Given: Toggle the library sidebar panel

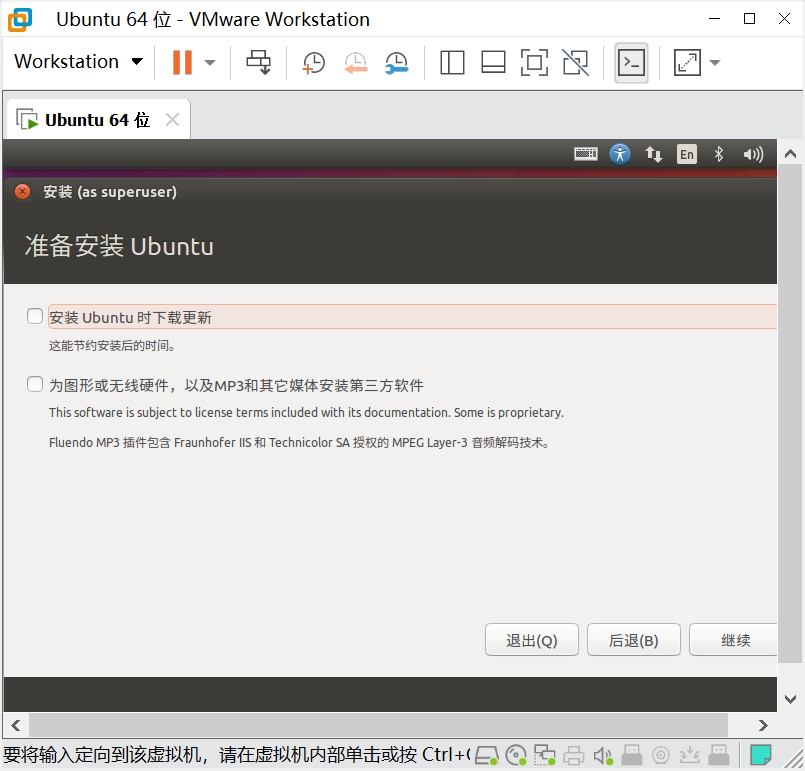Looking at the screenshot, I should pos(452,63).
